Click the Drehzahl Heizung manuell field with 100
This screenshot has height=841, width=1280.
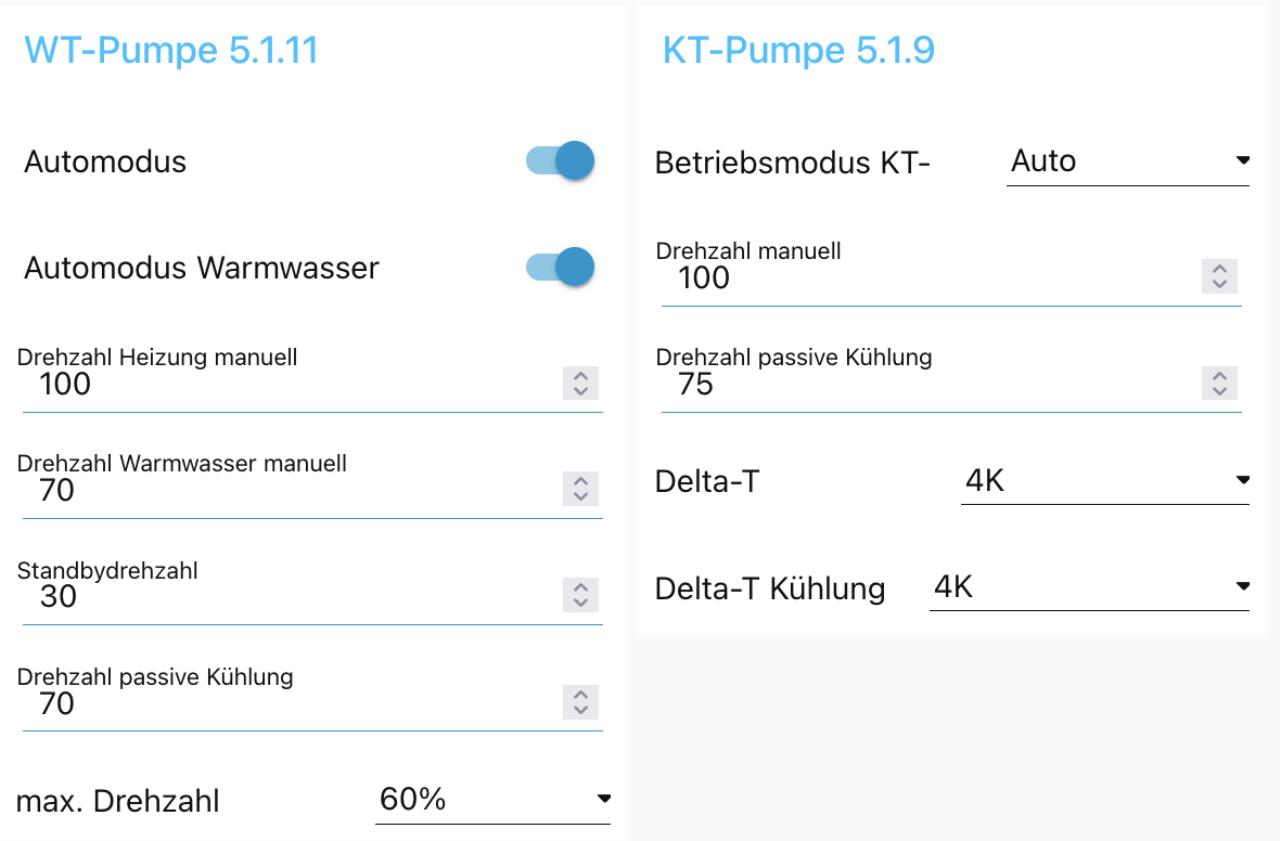312,384
